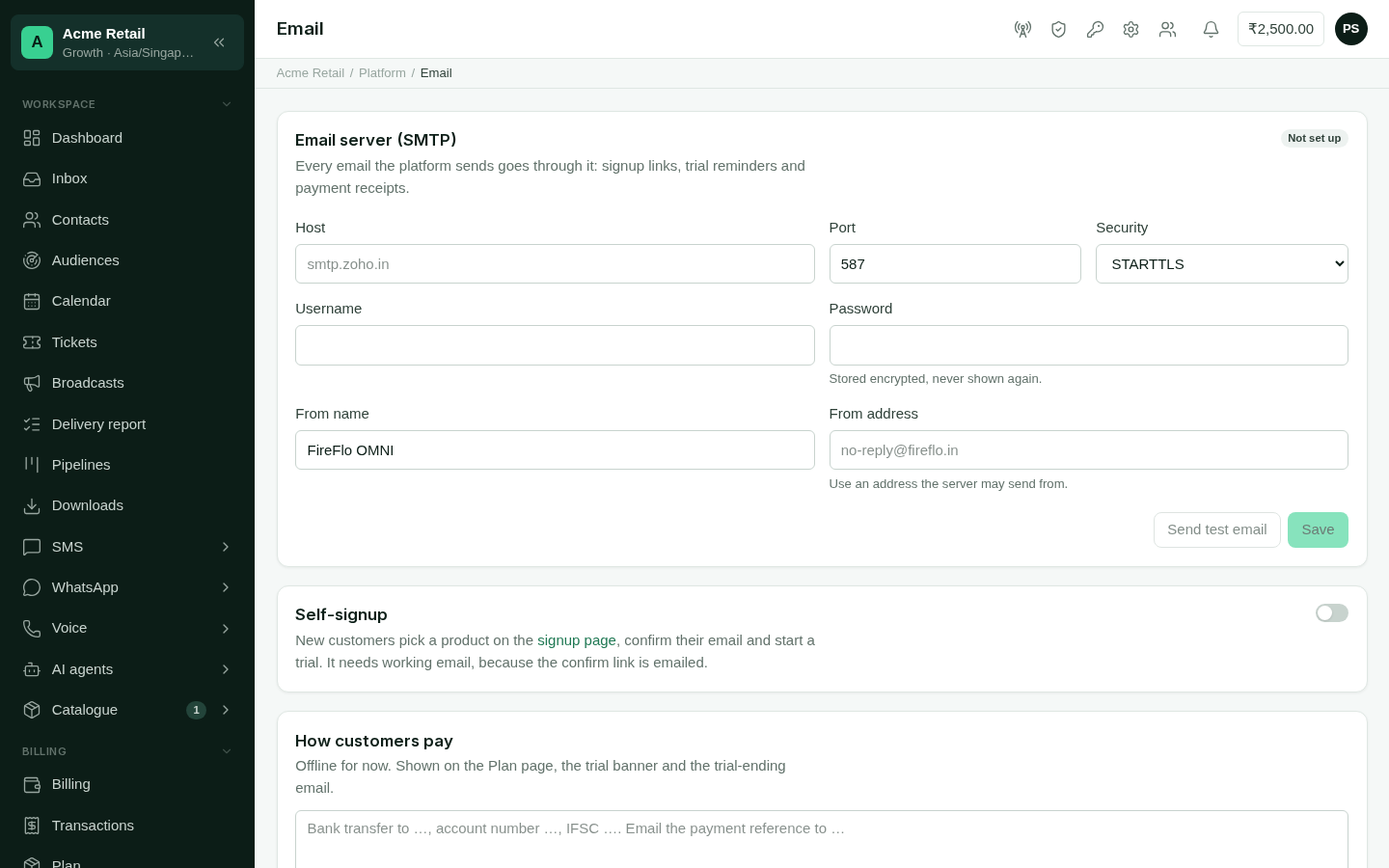
Task: Click the shield check icon in header
Action: (x=1058, y=29)
